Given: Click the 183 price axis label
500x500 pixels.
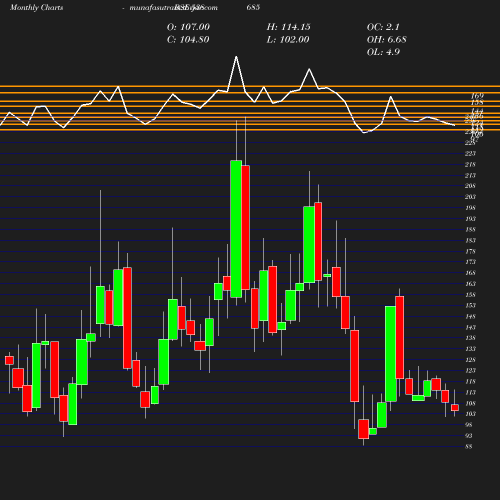Looking at the screenshot, I should pos(470,241).
